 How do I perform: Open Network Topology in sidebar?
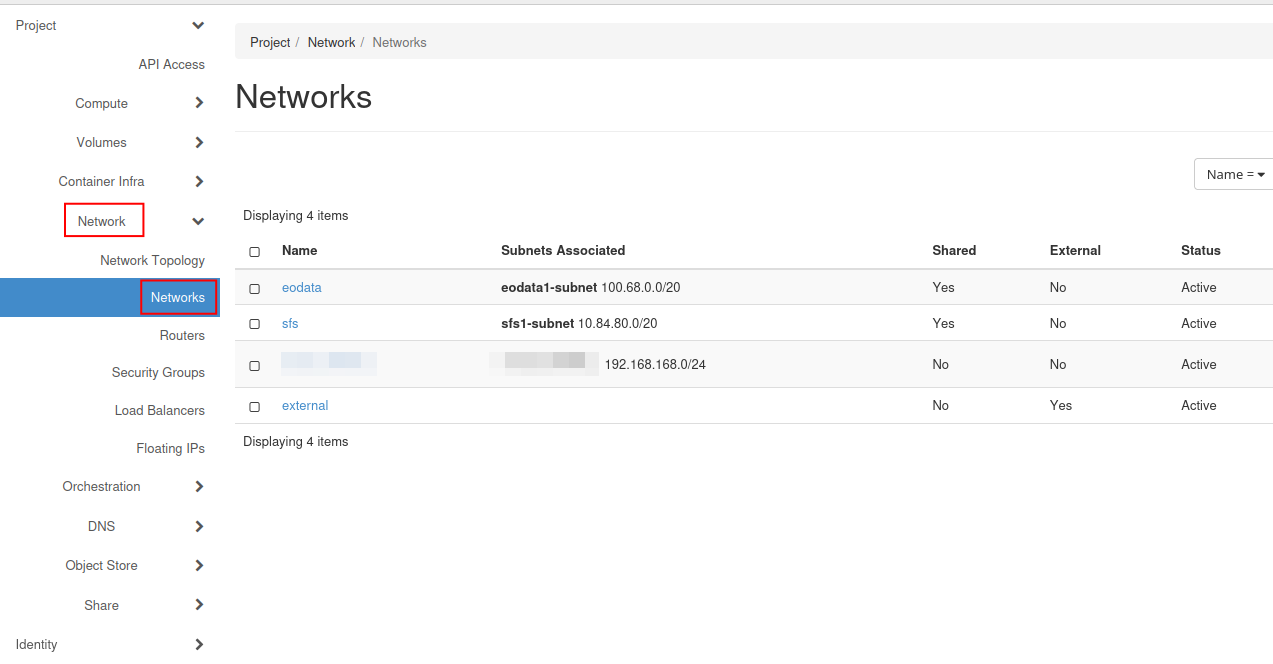pyautogui.click(x=152, y=260)
